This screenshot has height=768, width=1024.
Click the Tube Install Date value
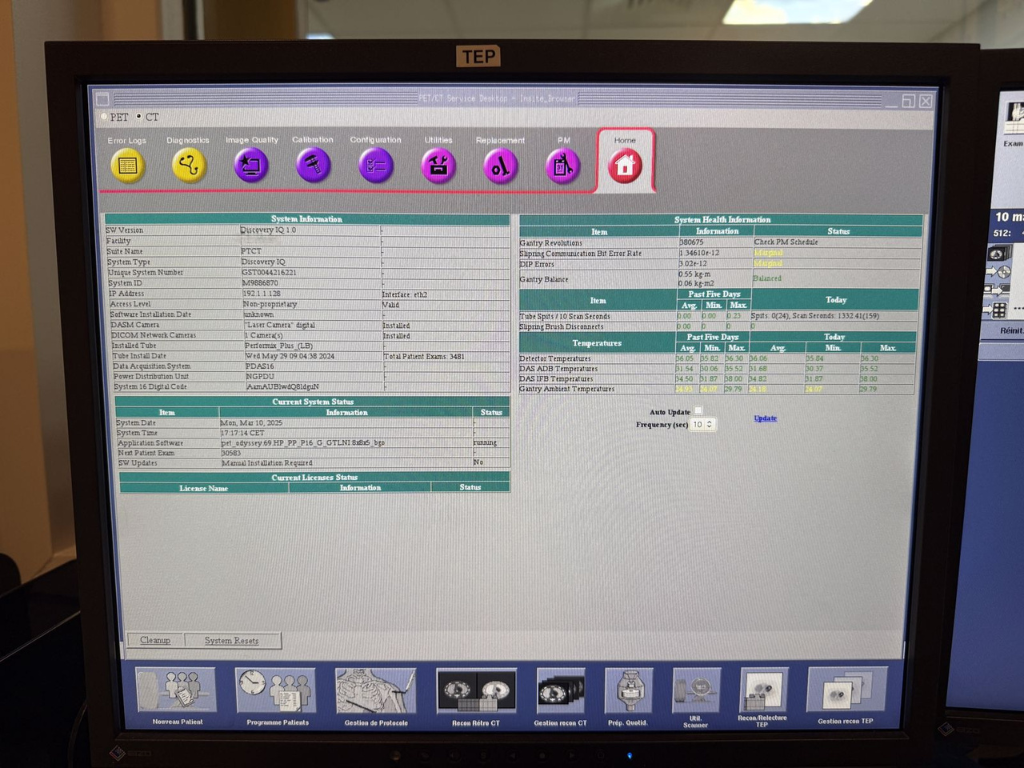tap(289, 356)
